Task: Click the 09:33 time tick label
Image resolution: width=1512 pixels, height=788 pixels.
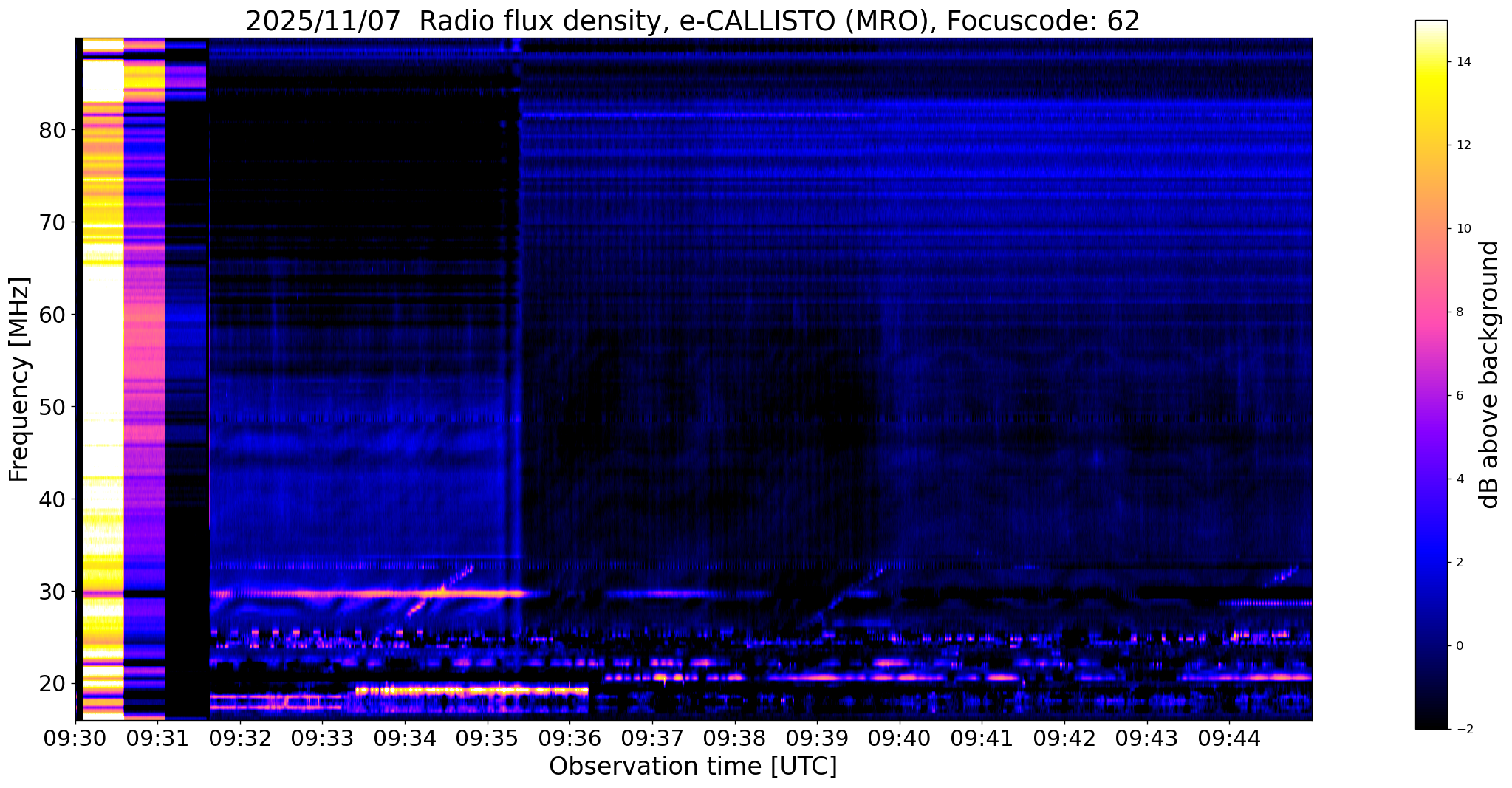Action: (x=322, y=738)
